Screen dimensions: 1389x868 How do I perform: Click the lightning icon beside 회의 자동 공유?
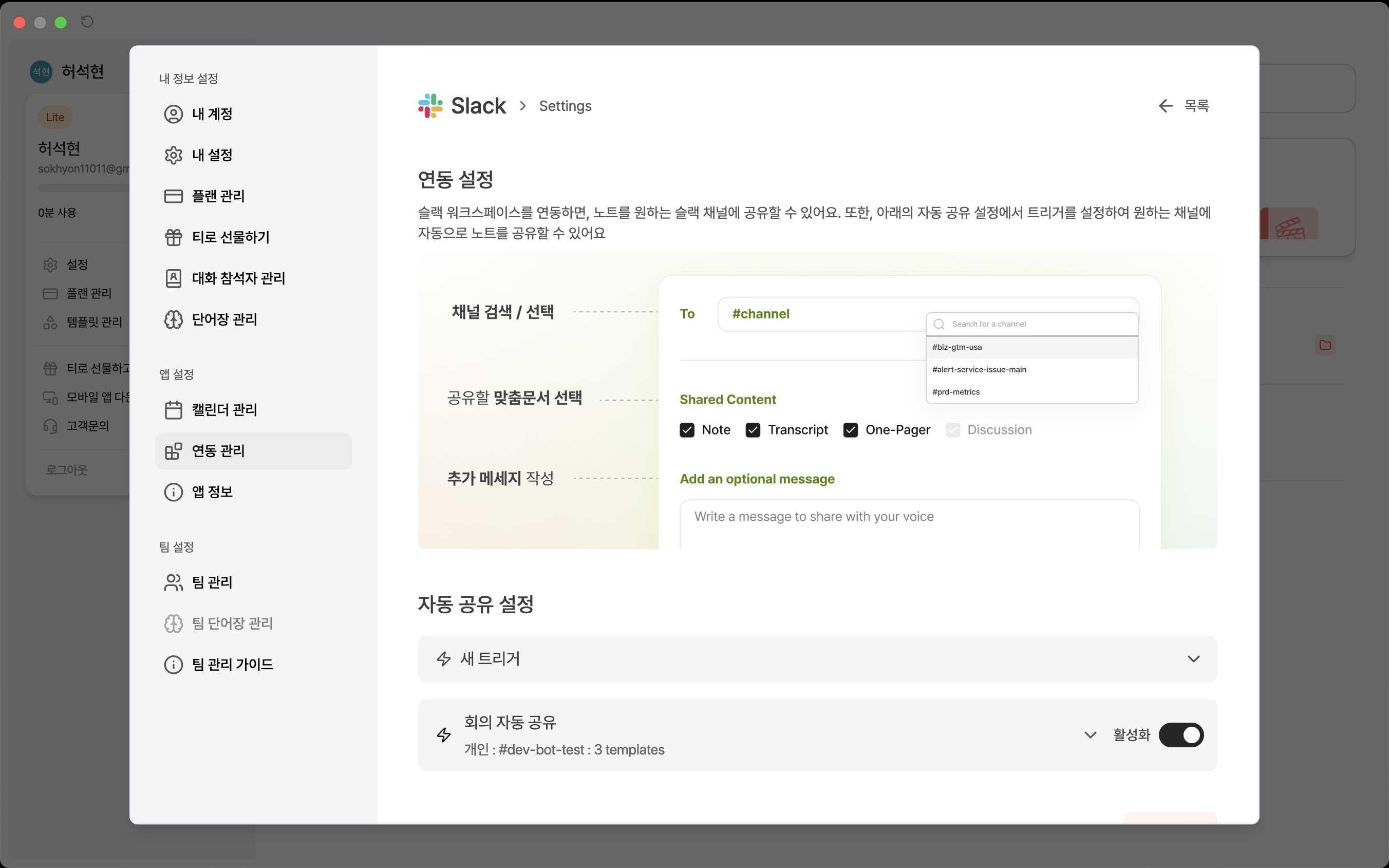click(x=444, y=735)
